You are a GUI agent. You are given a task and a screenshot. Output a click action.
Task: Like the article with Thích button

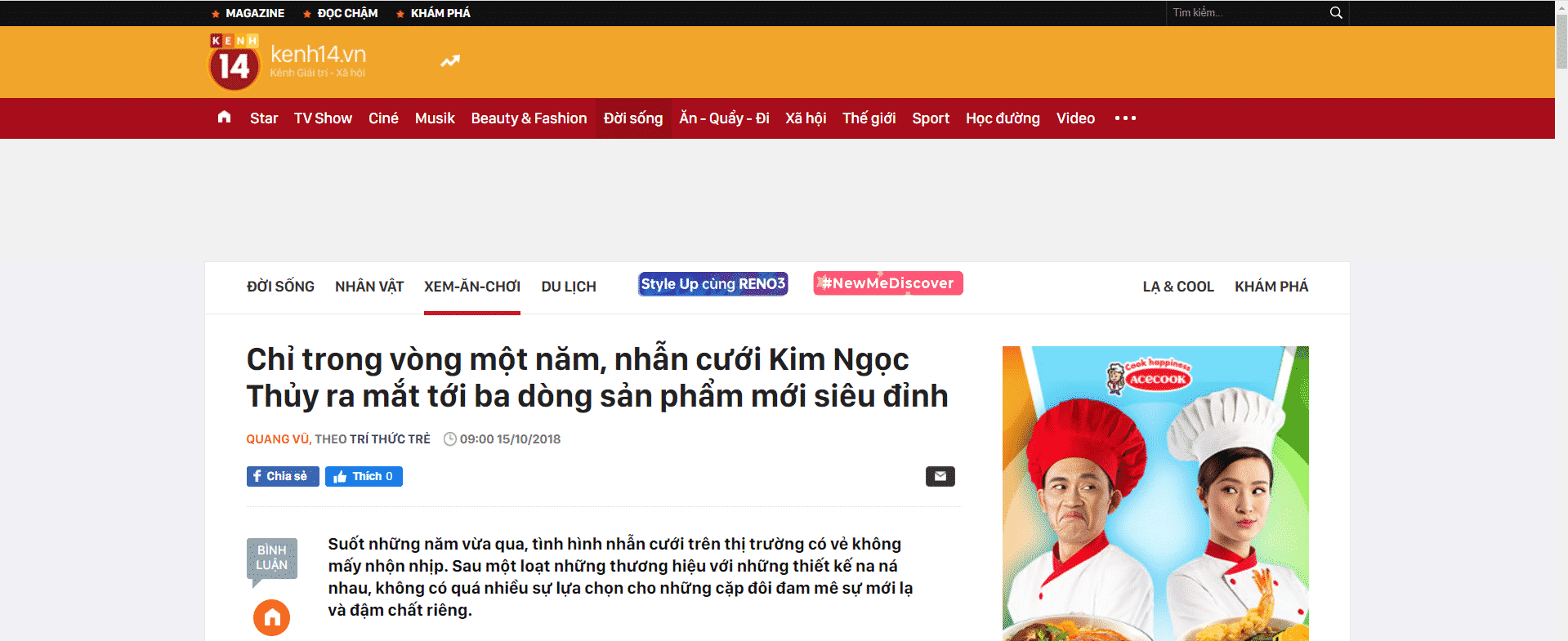pos(364,476)
